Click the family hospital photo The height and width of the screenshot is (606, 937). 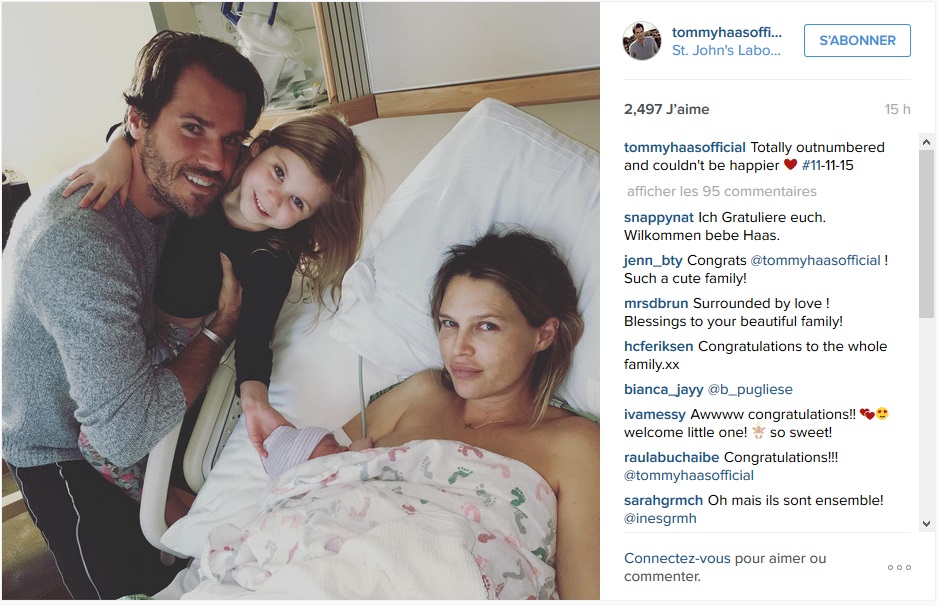[301, 301]
